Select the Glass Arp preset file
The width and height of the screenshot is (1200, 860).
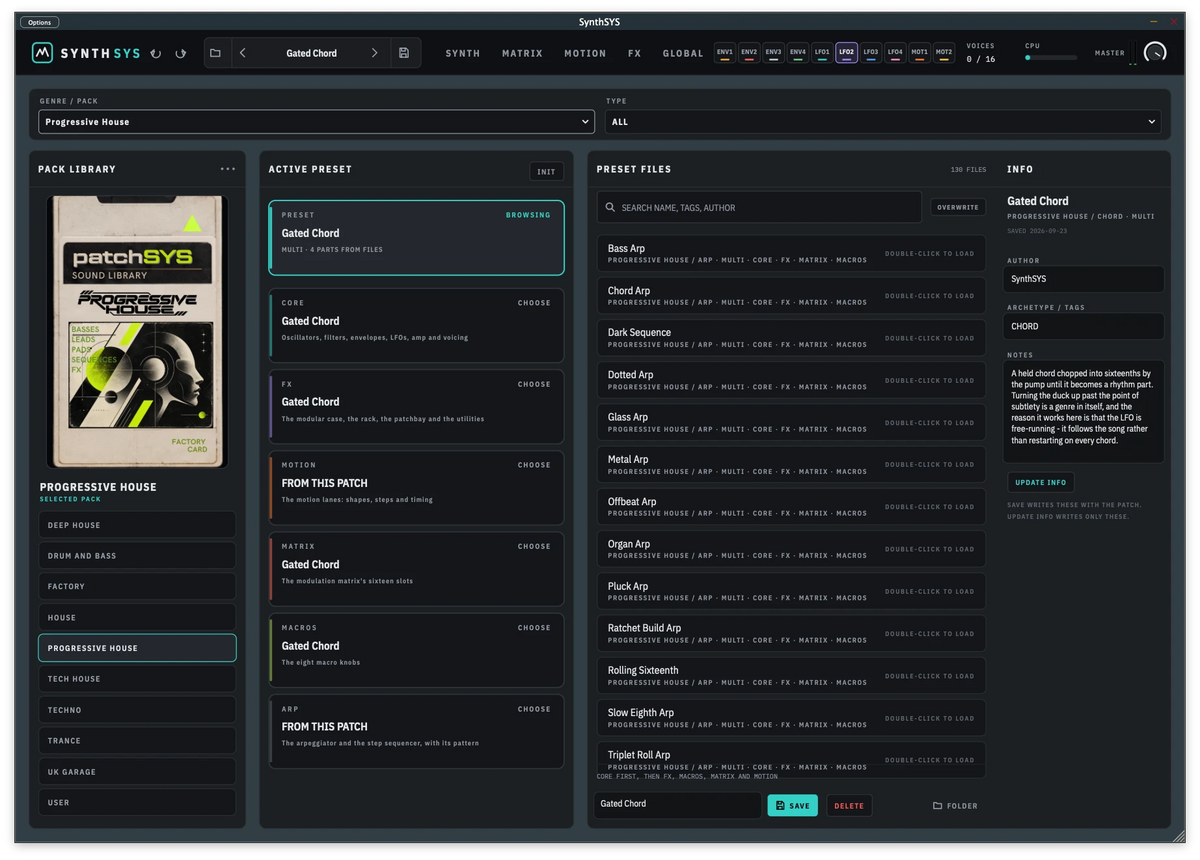pos(791,423)
